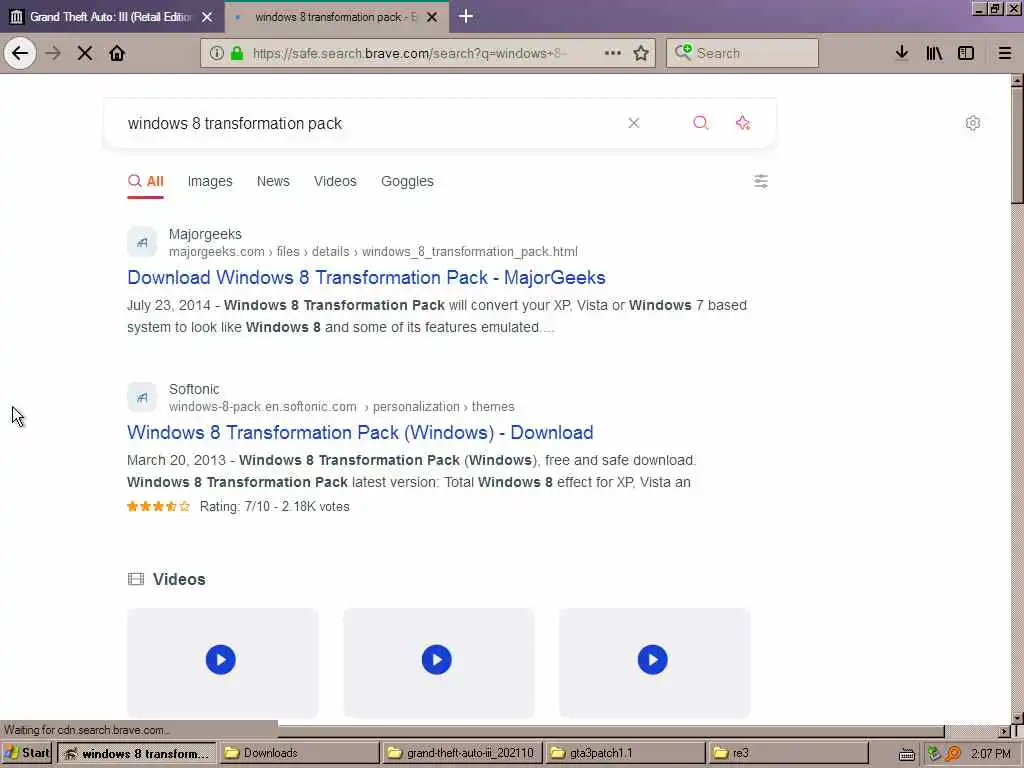This screenshot has width=1024, height=768.
Task: Stop loading the page with X button
Action: (x=85, y=53)
